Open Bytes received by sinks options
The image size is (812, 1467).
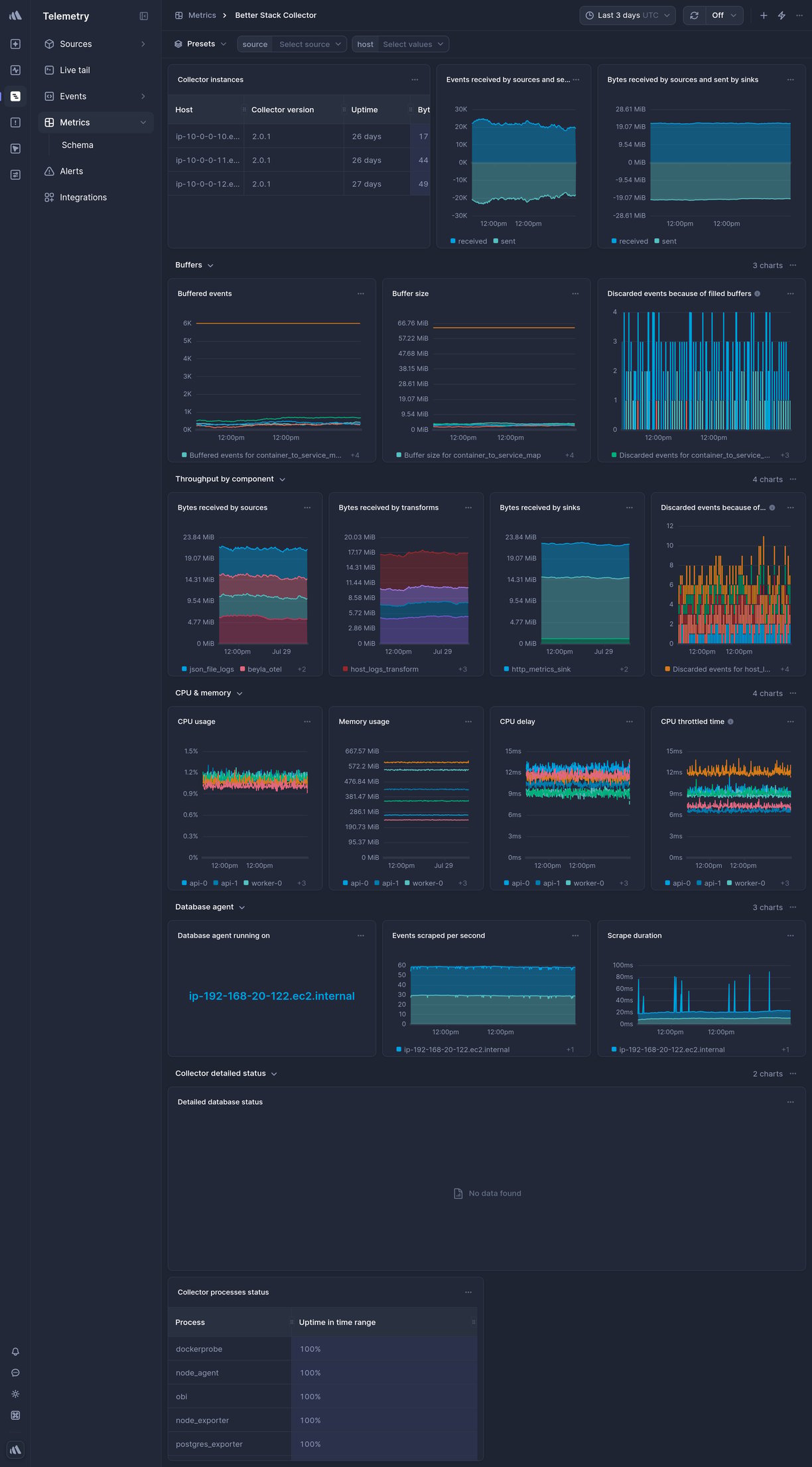pyautogui.click(x=630, y=508)
